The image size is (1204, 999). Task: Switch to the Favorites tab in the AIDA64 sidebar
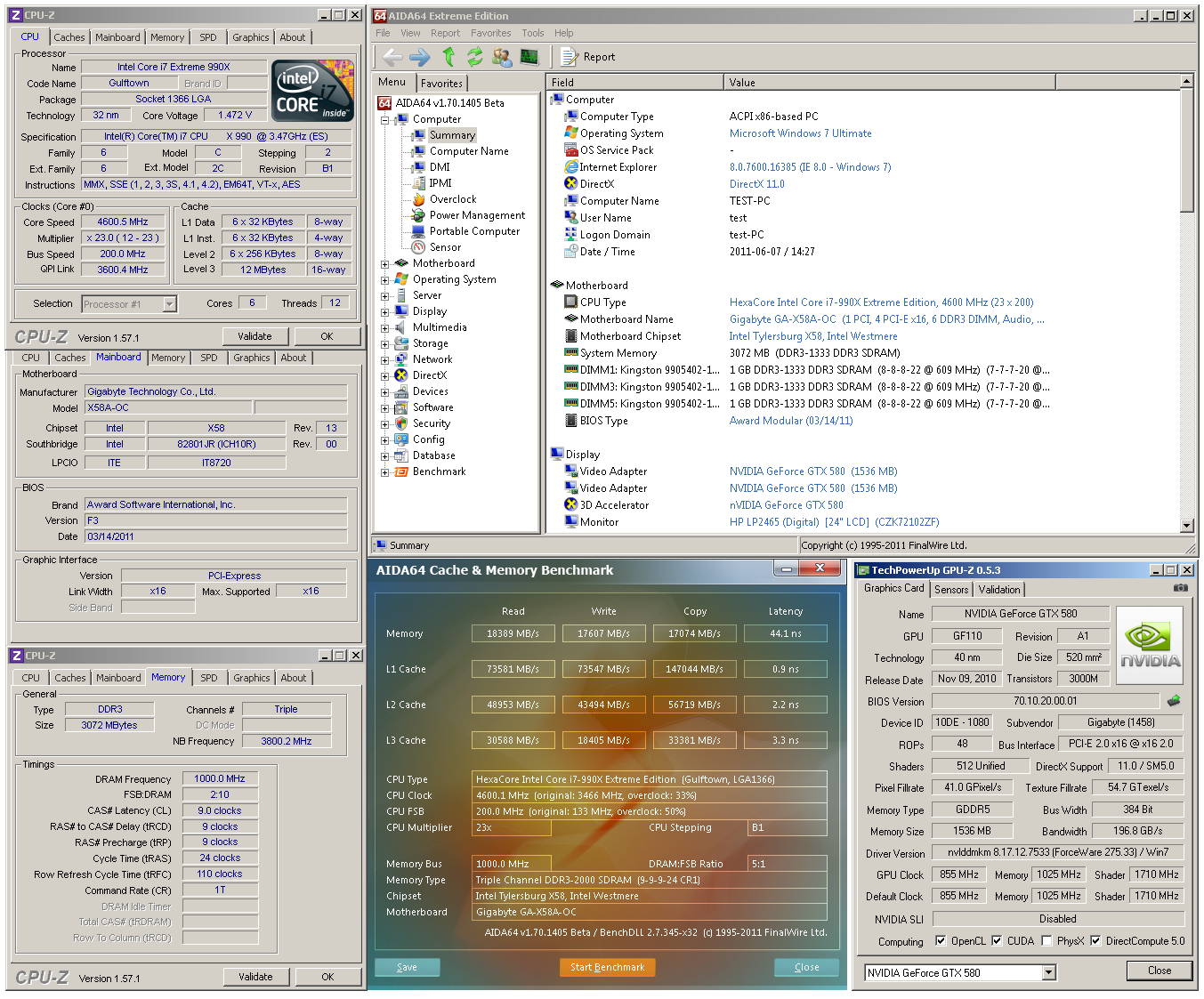[441, 83]
